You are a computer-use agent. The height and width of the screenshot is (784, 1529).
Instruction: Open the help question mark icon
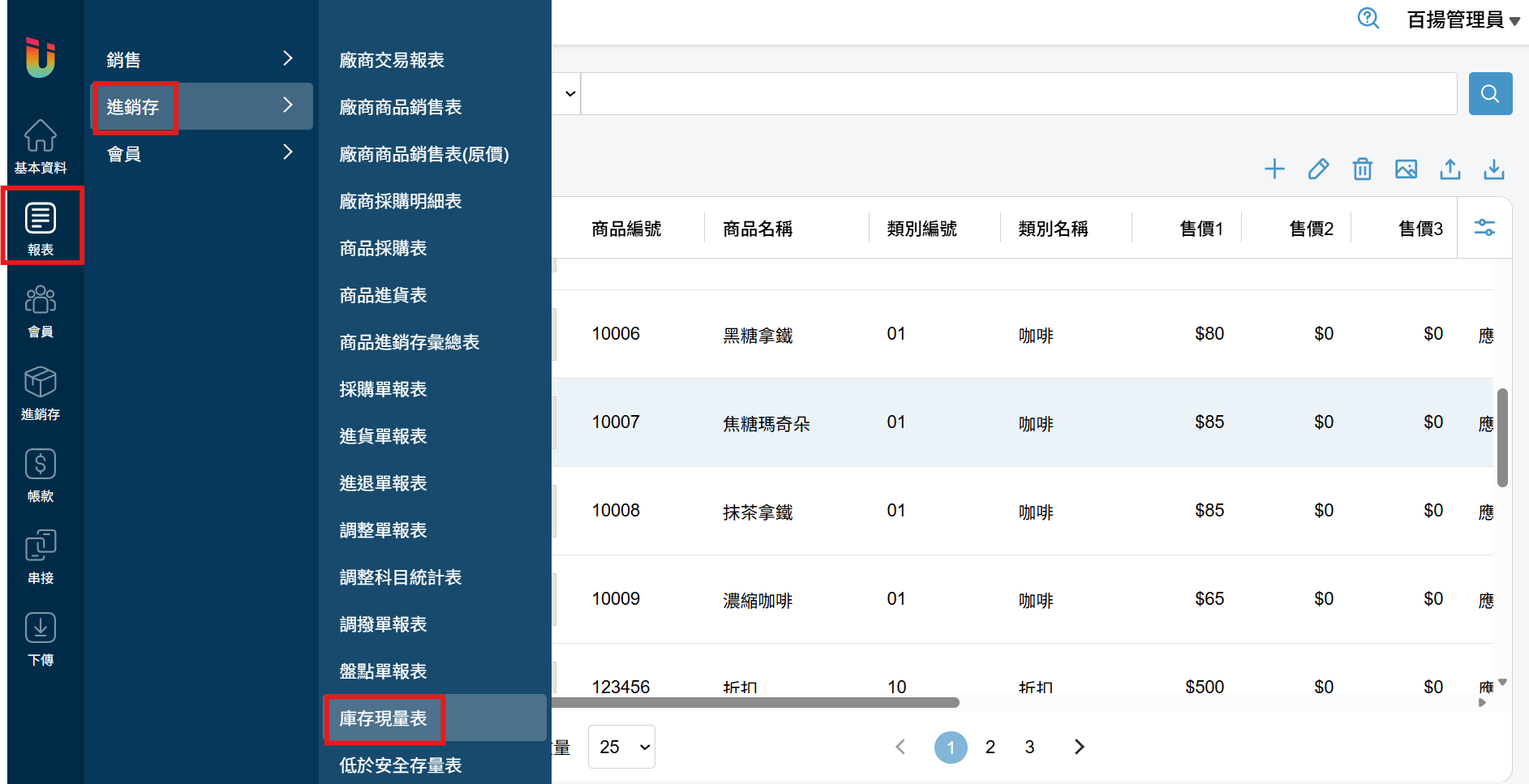pos(1368,18)
